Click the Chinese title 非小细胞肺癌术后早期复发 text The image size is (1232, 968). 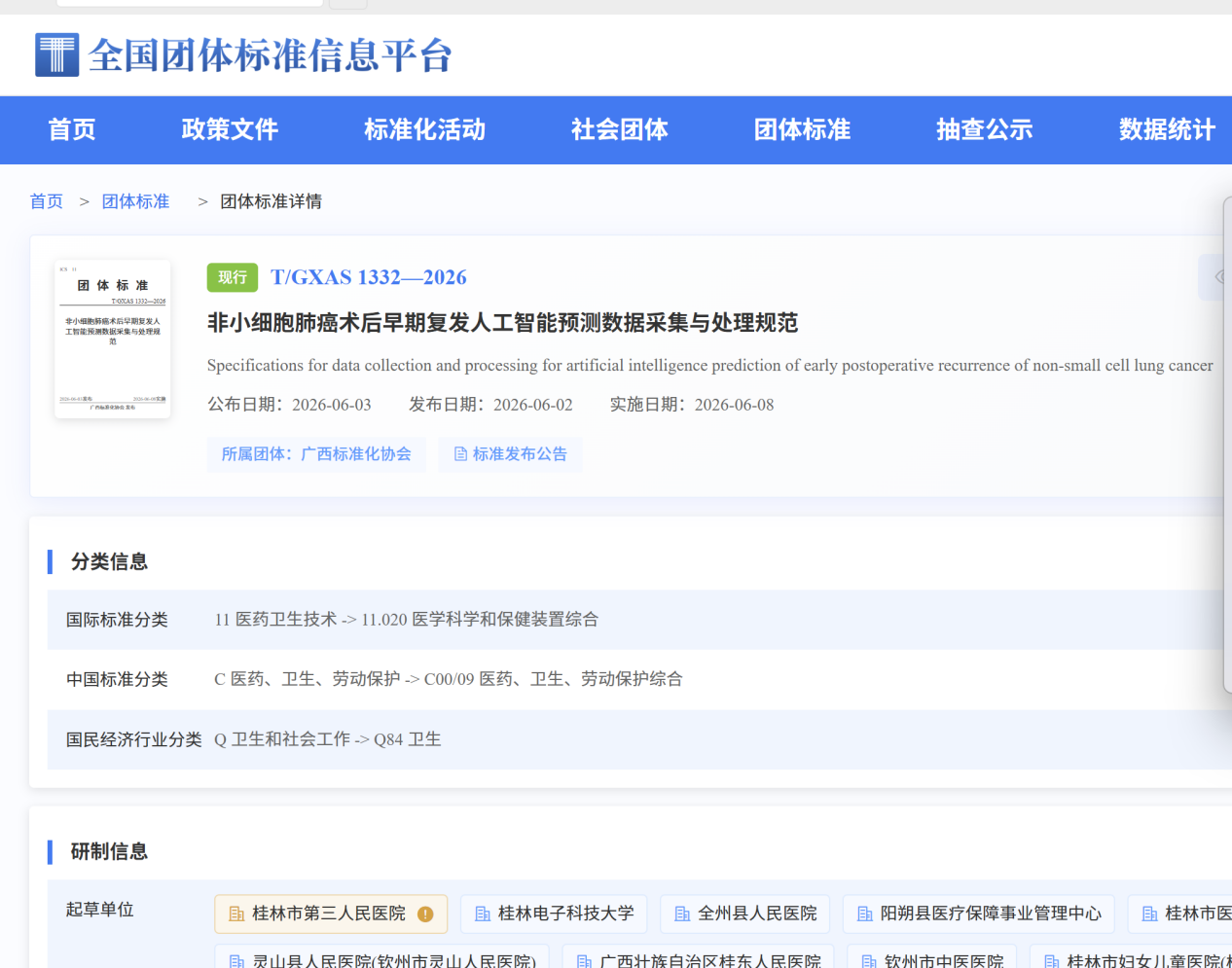(502, 323)
